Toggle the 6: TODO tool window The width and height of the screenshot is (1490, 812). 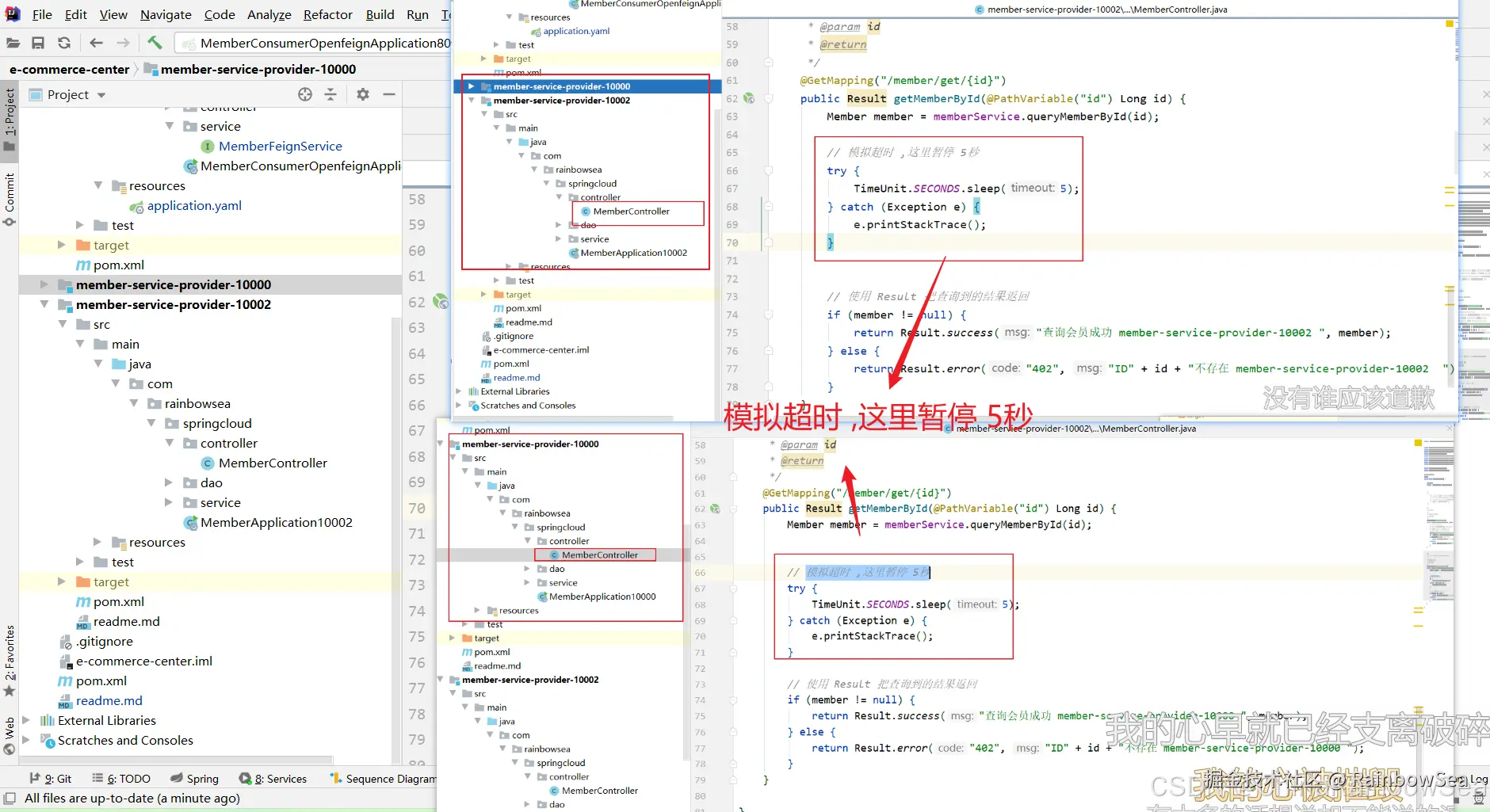pos(120,779)
